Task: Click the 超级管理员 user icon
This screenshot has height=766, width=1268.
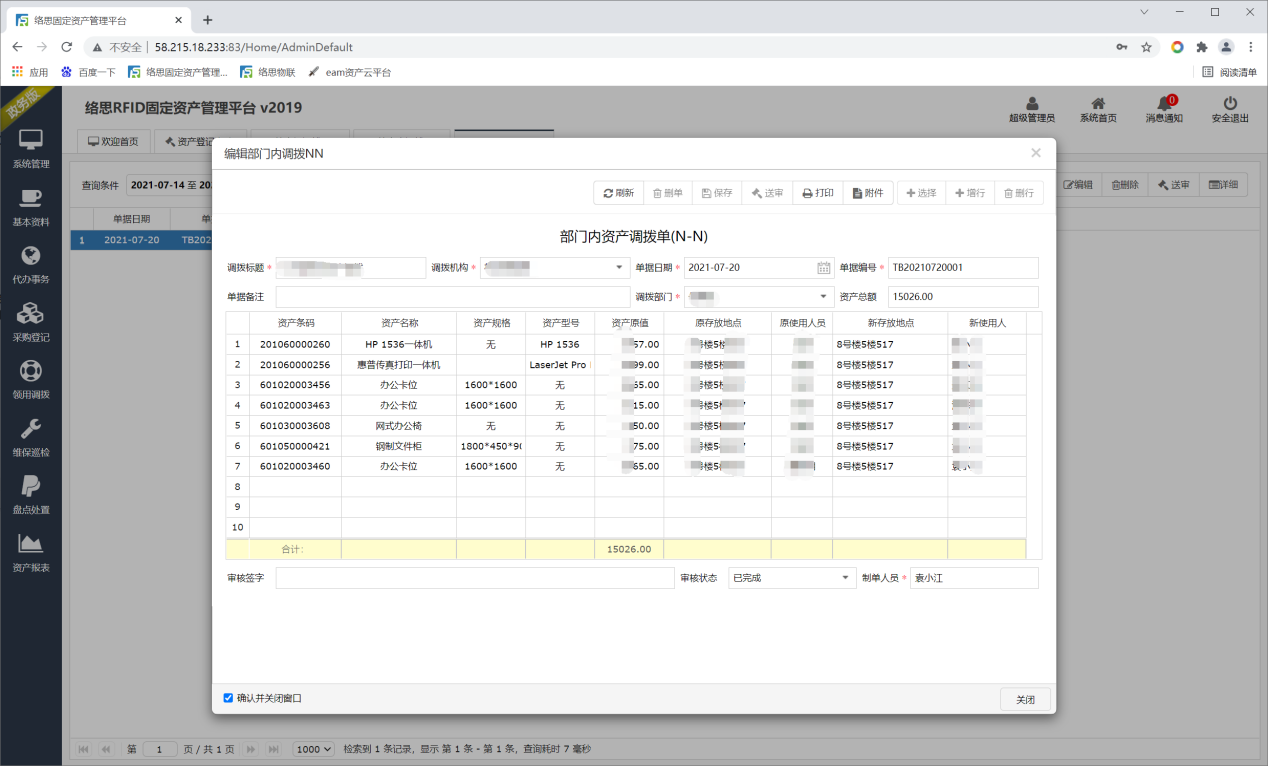Action: [x=1032, y=109]
